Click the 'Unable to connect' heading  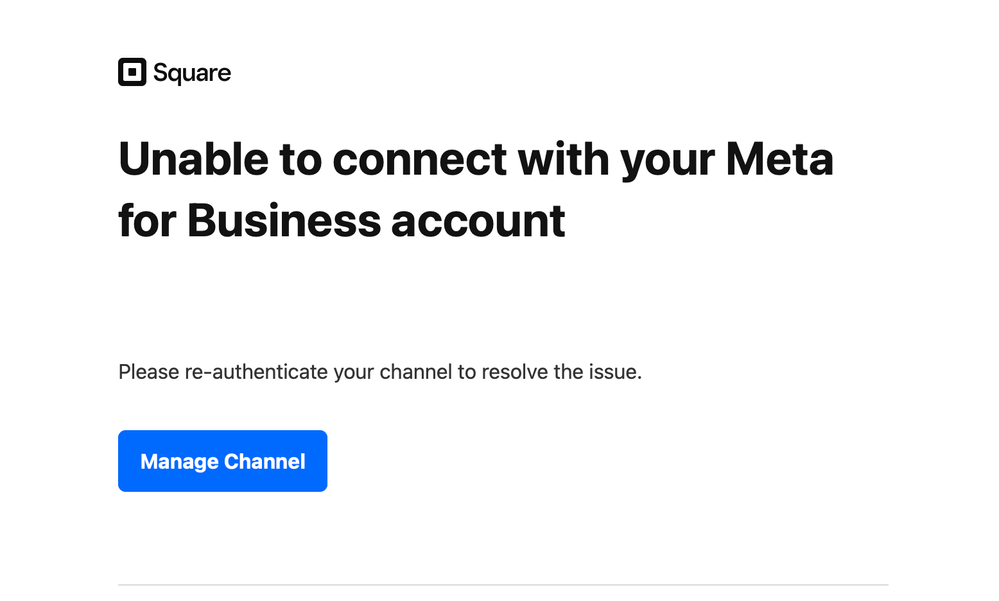475,190
